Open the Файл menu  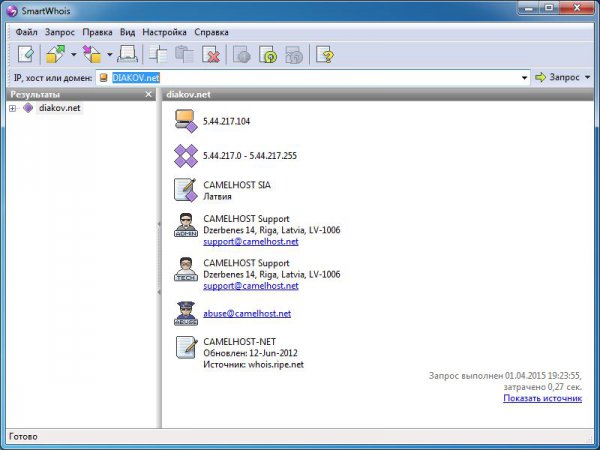pos(26,32)
